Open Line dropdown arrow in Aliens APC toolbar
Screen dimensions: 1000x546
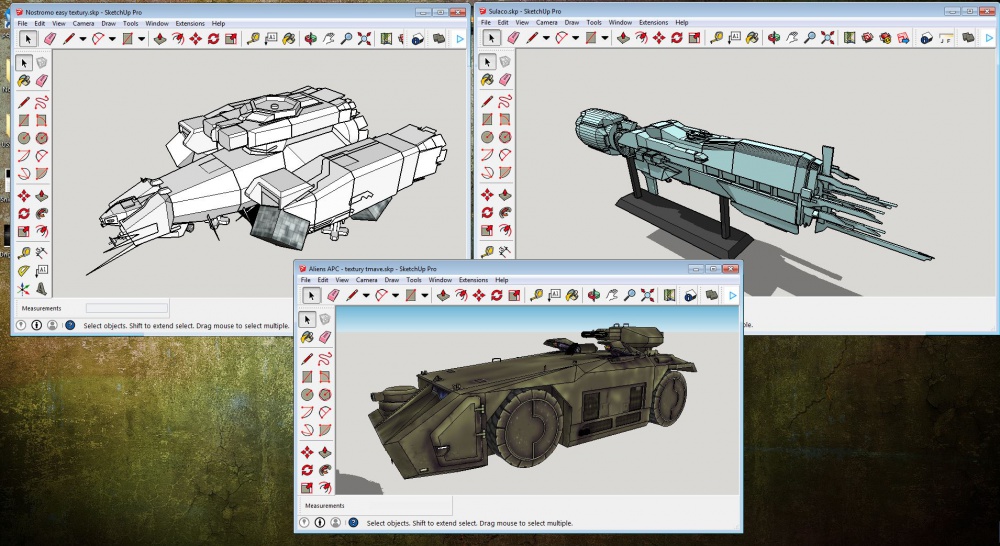(365, 295)
